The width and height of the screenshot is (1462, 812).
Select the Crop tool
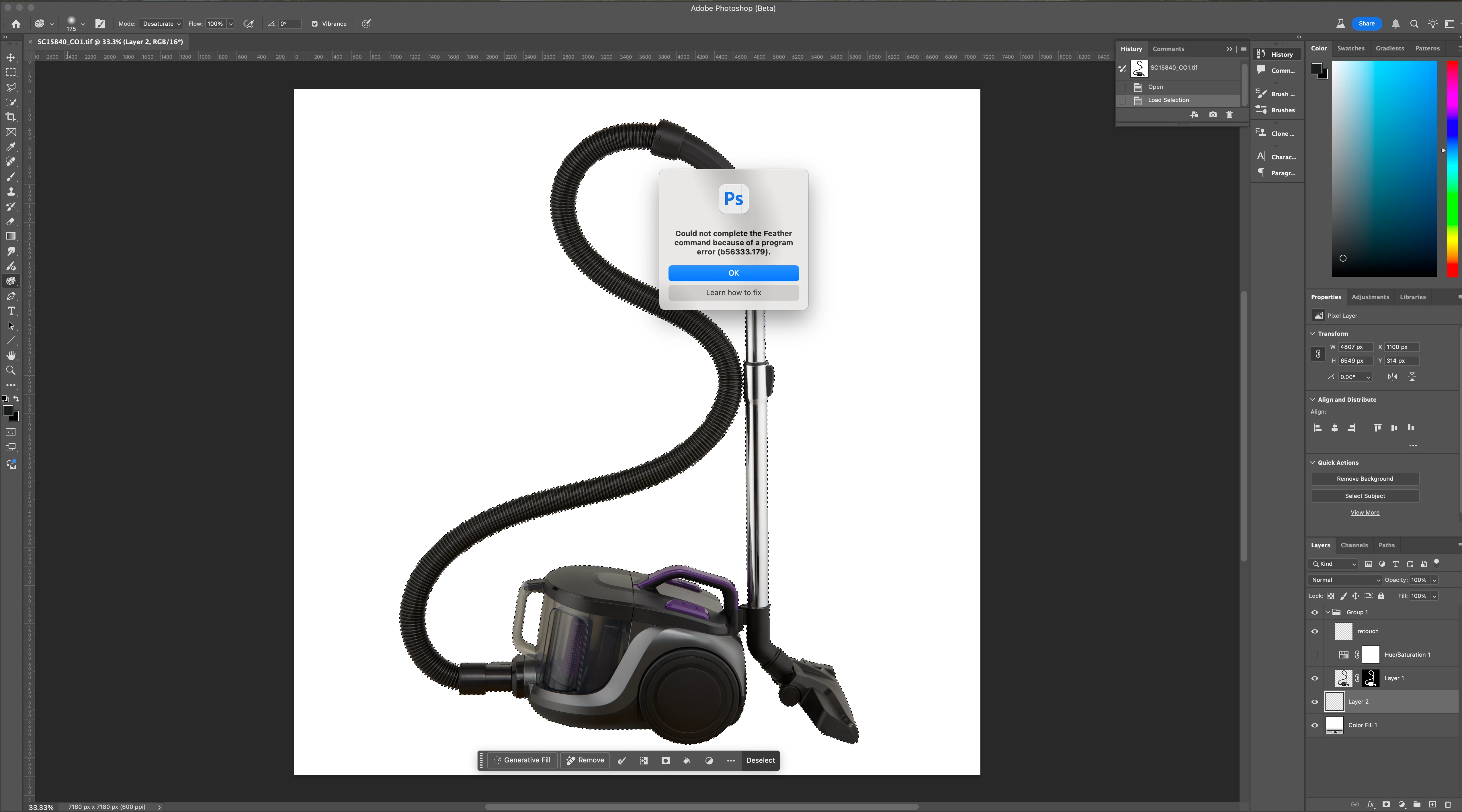tap(11, 117)
